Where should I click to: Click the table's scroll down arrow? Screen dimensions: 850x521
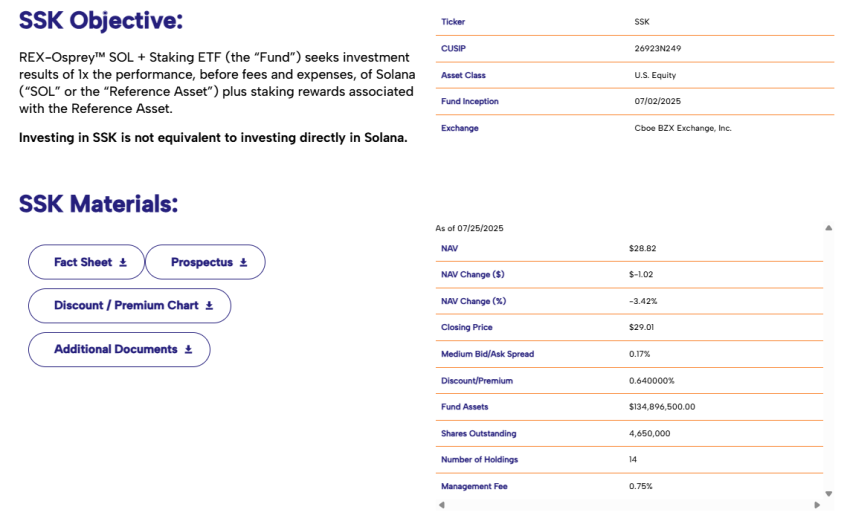tap(828, 493)
